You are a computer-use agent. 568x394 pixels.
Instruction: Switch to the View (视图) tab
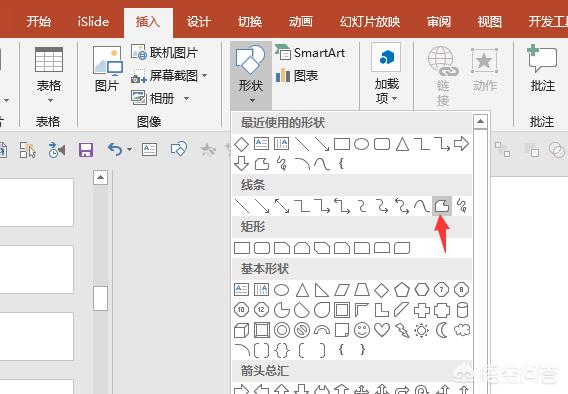coord(489,22)
